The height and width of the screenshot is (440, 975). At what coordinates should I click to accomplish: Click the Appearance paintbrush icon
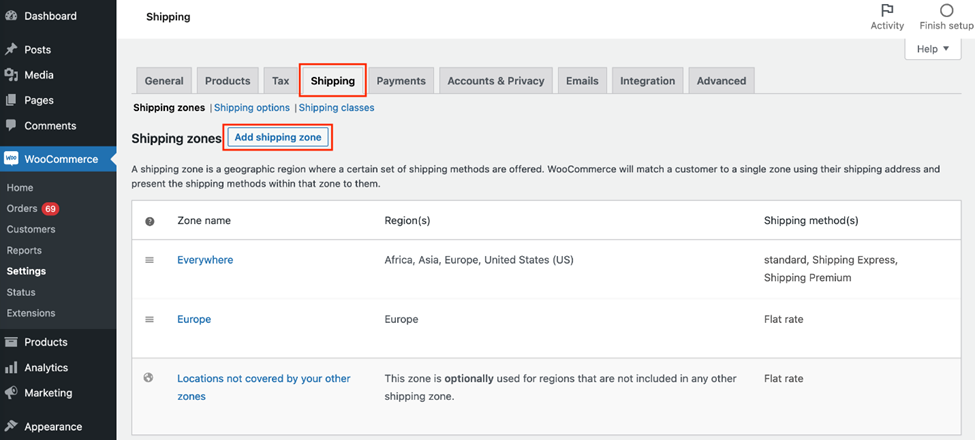pyautogui.click(x=11, y=426)
